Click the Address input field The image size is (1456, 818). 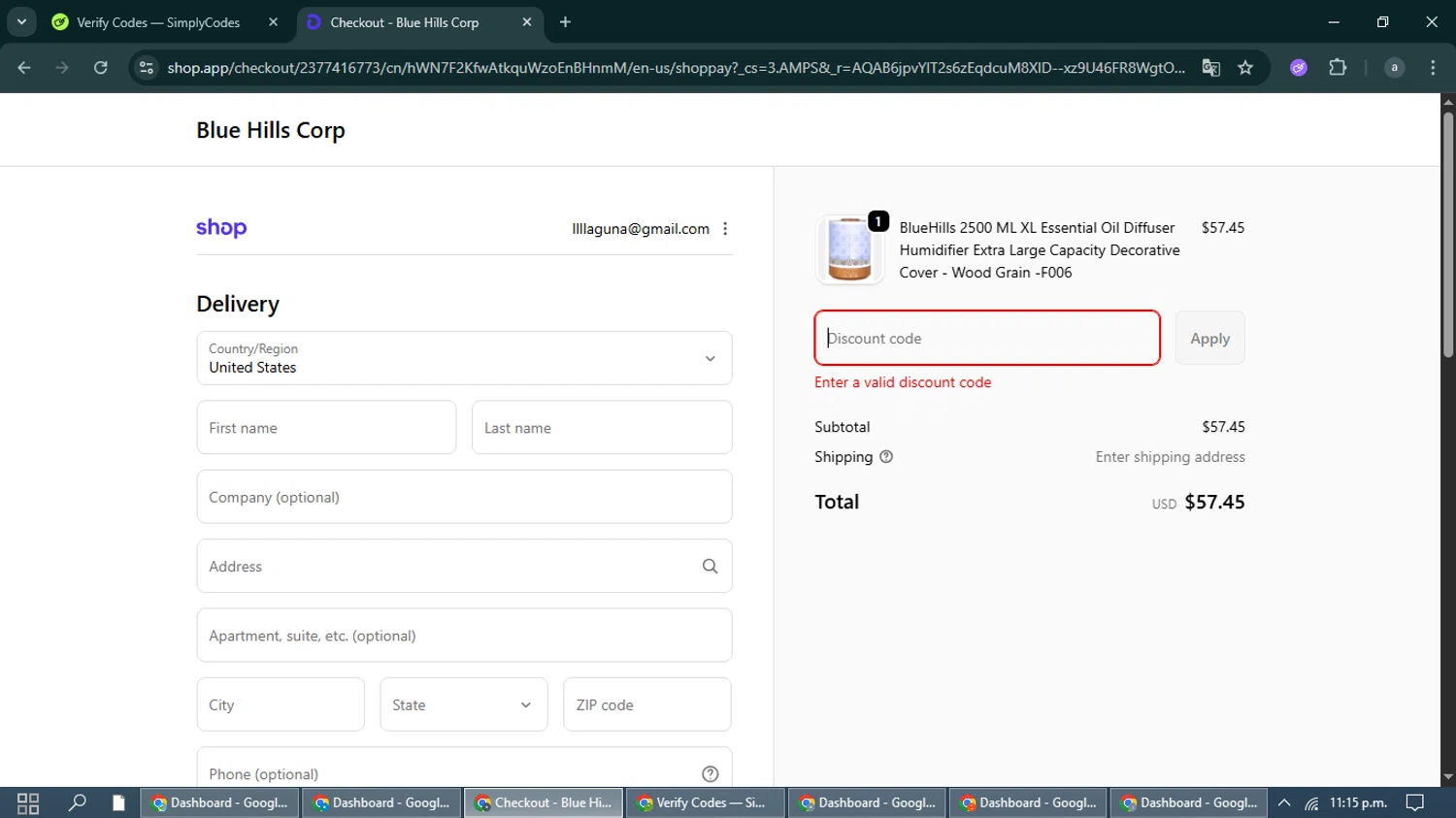(x=464, y=566)
